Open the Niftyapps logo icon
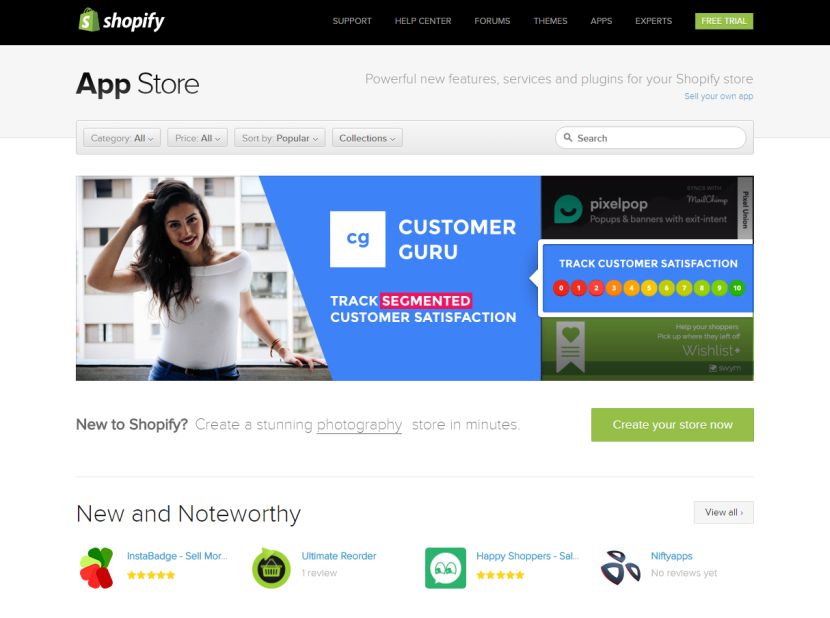830x618 pixels. 620,568
